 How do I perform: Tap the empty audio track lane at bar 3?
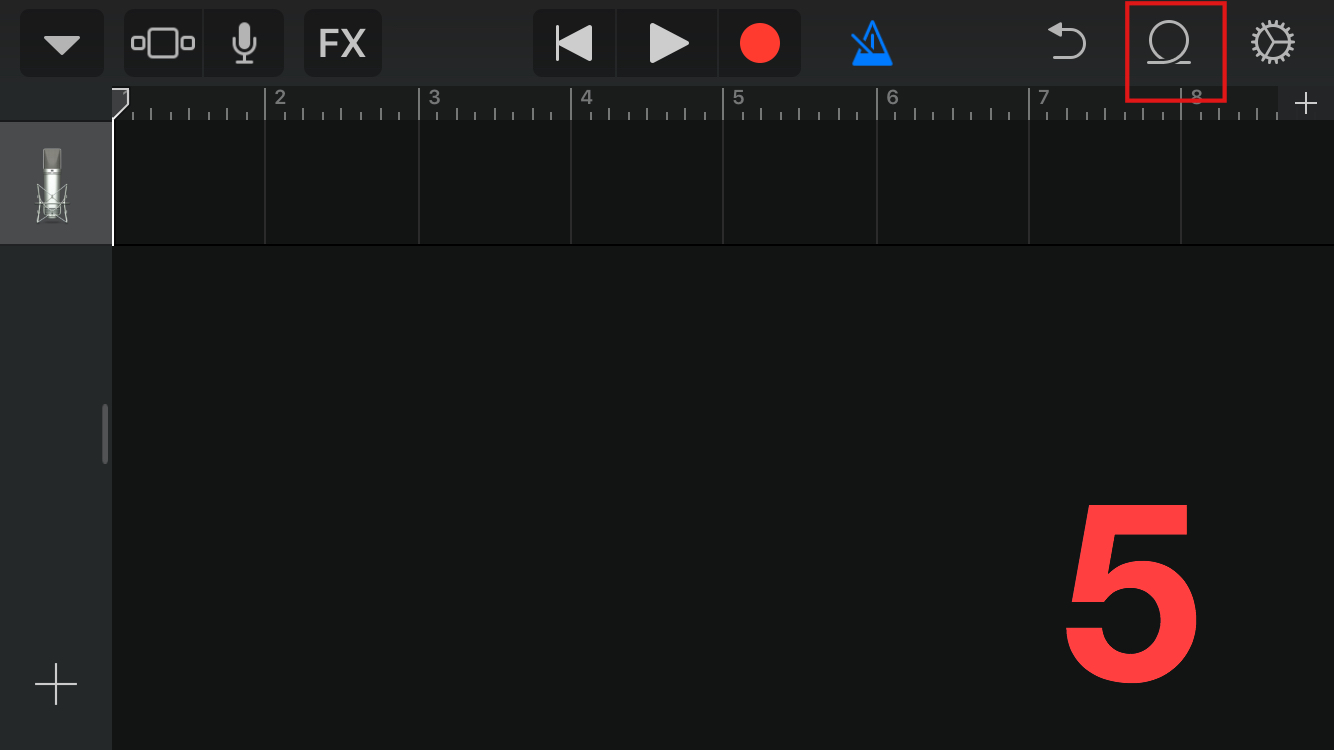tap(495, 183)
